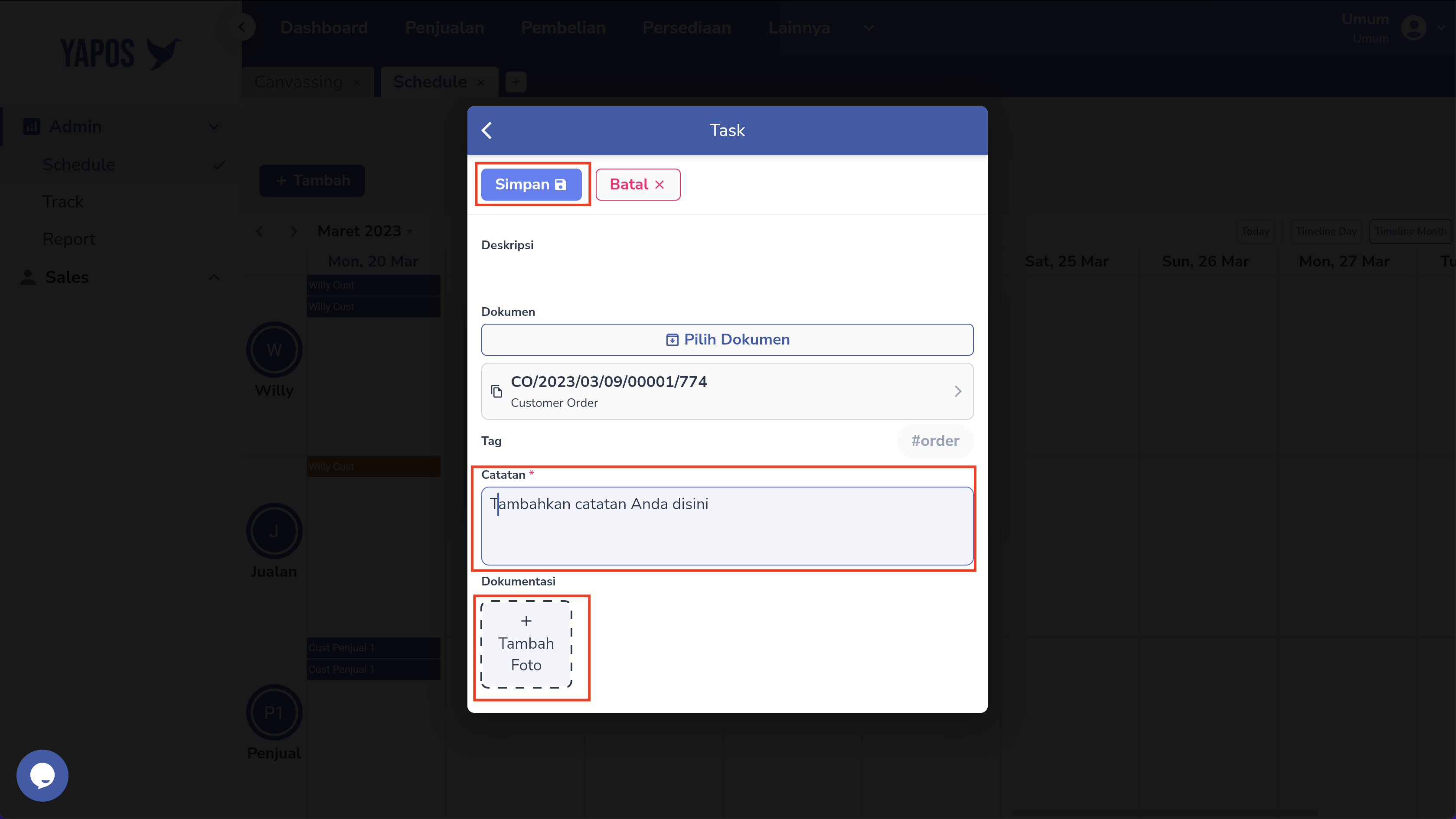Switch to Timeline Month view
1456x819 pixels.
1410,231
